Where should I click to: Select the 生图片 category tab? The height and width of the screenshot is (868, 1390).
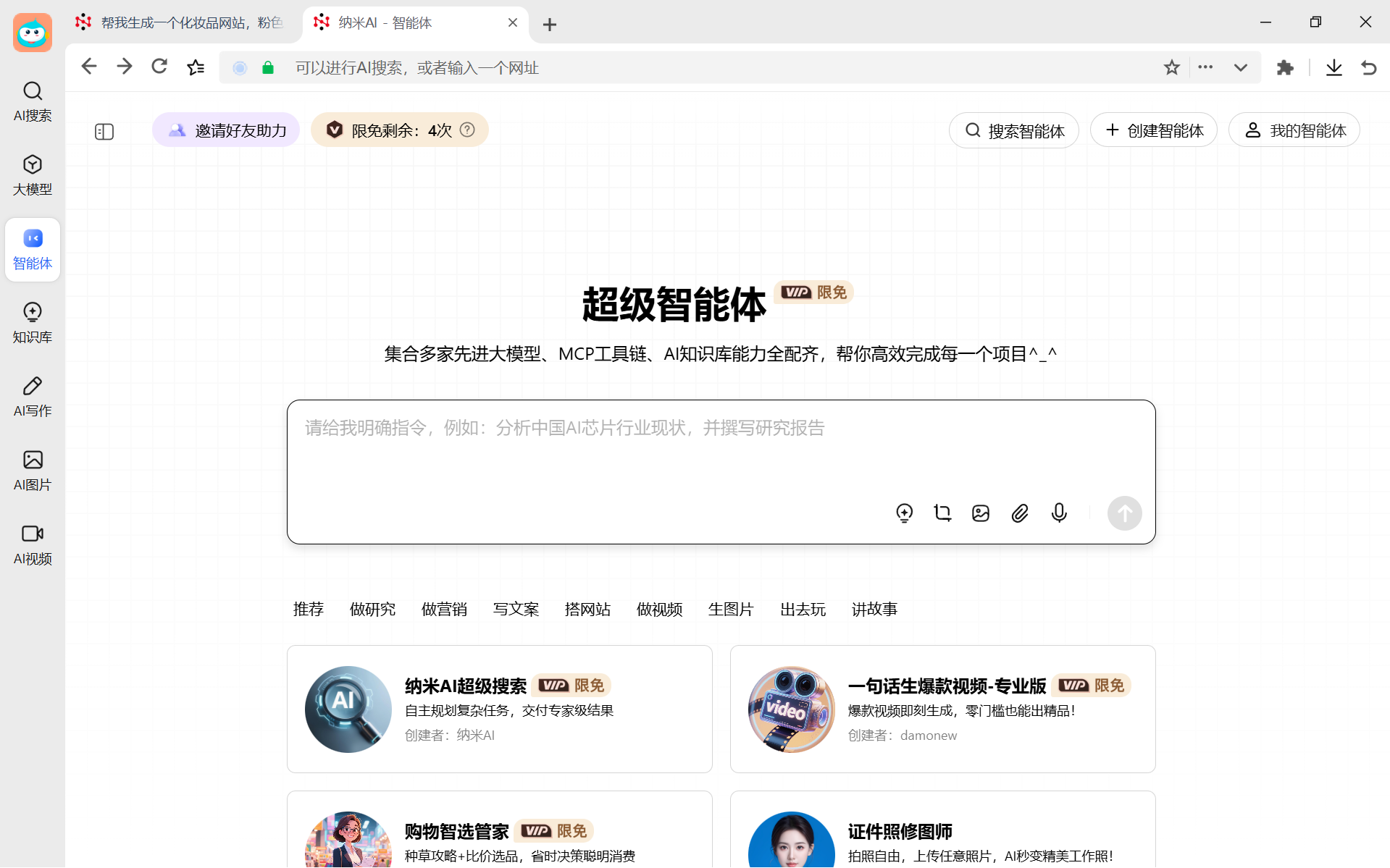click(x=731, y=610)
